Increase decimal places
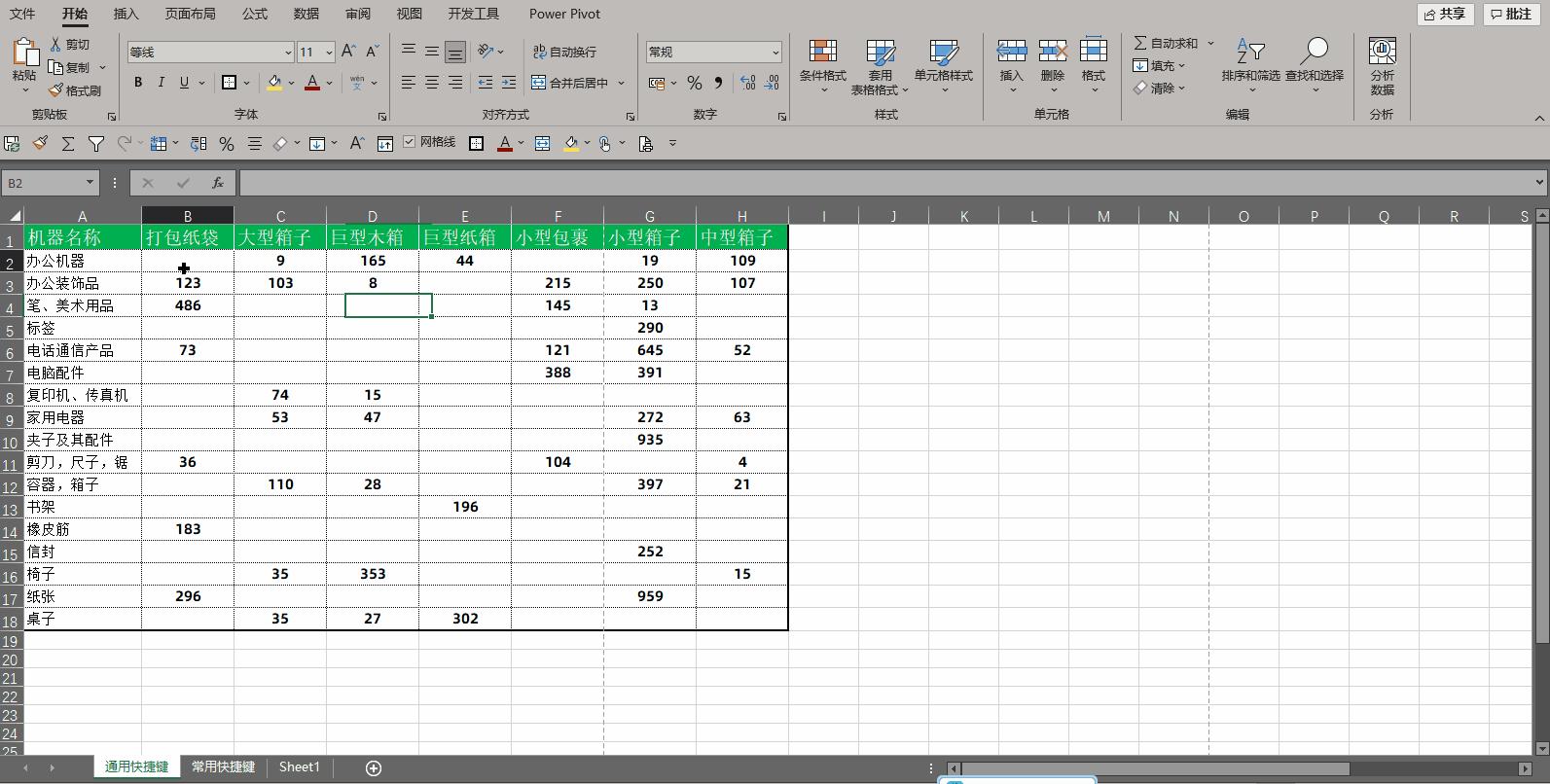1550x784 pixels. (x=747, y=83)
